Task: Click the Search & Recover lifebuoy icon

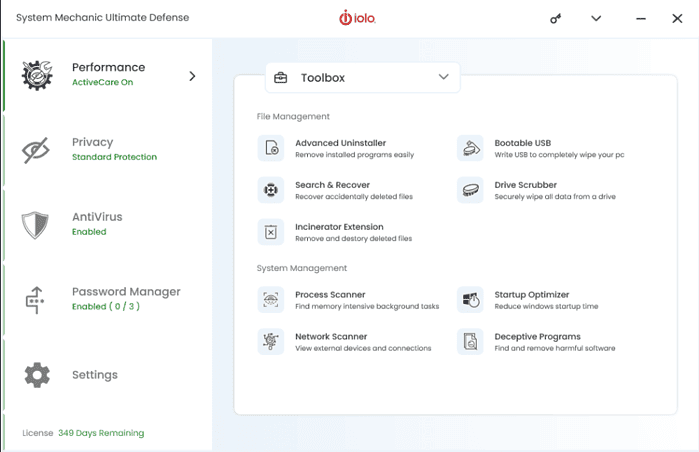Action: coord(270,190)
